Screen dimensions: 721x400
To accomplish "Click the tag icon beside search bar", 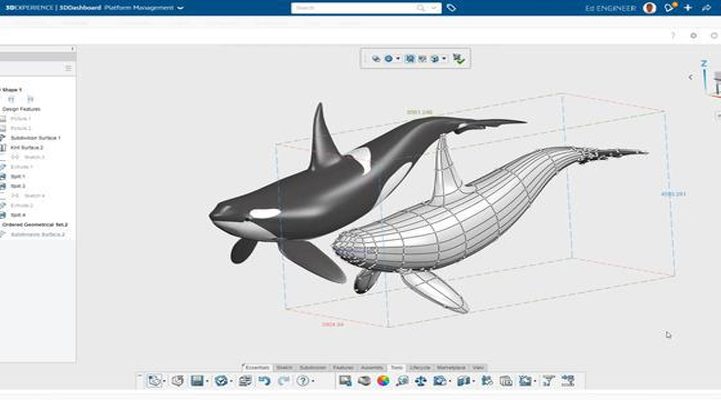I will 452,8.
